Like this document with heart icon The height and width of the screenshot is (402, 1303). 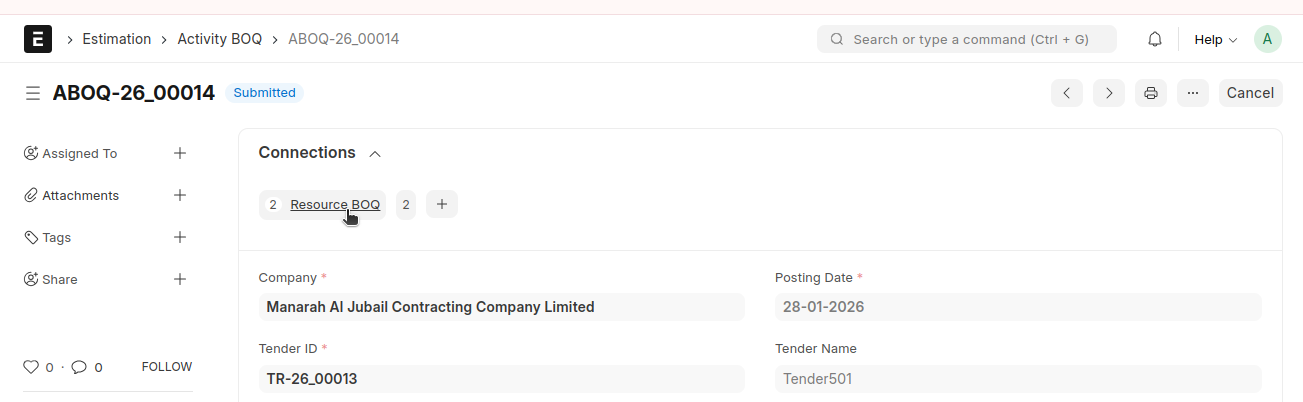(31, 367)
